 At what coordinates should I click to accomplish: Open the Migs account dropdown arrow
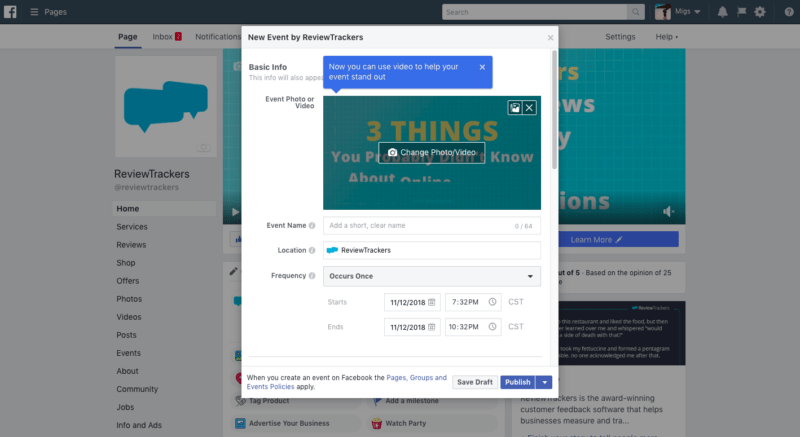697,12
